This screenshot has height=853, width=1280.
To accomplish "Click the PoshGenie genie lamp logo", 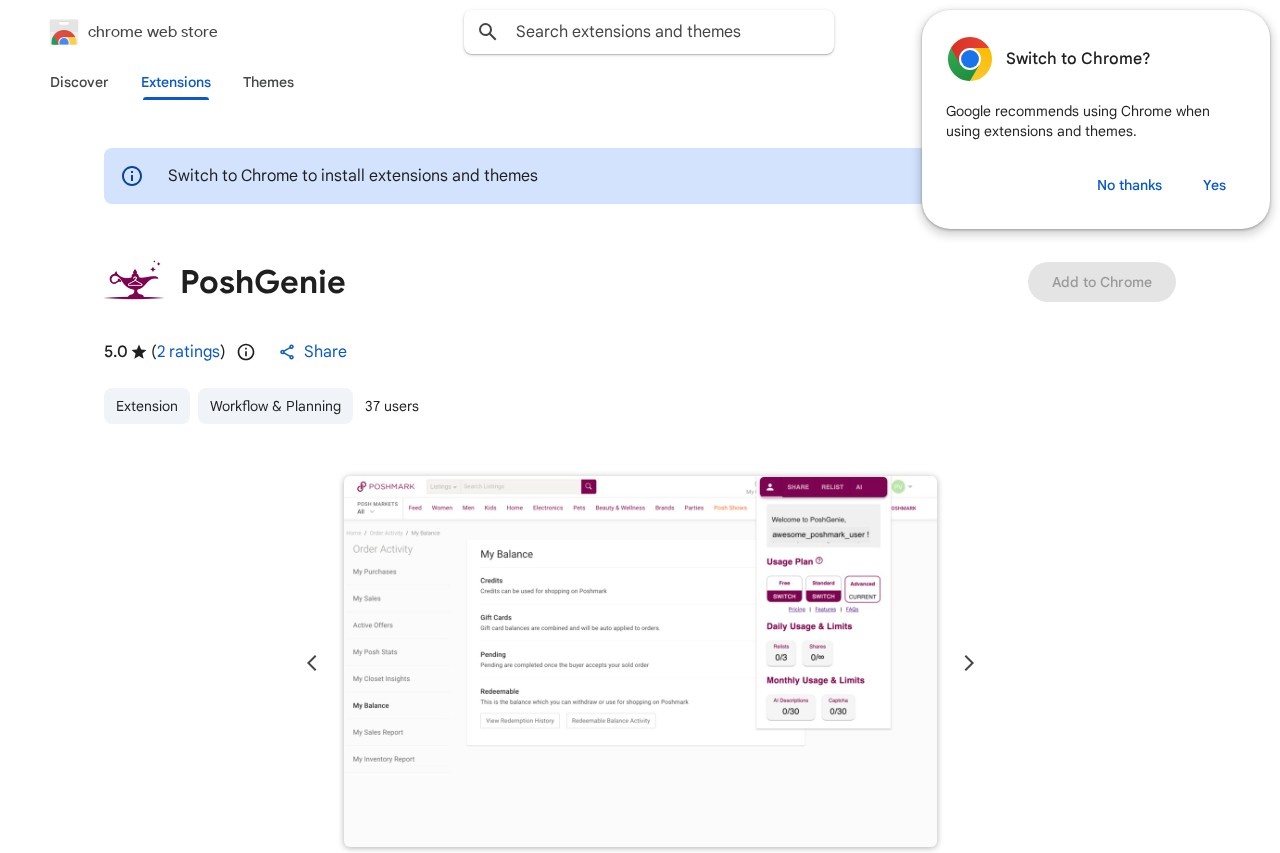I will click(x=134, y=281).
